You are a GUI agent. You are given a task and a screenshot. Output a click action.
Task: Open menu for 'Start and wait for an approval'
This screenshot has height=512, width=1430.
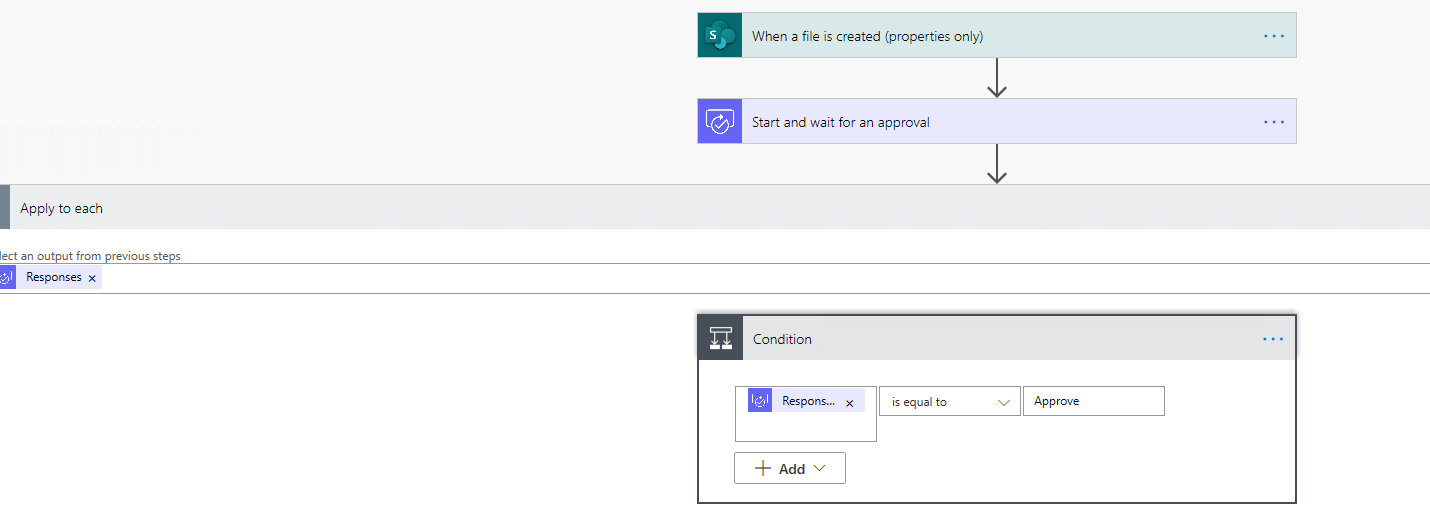[1273, 122]
